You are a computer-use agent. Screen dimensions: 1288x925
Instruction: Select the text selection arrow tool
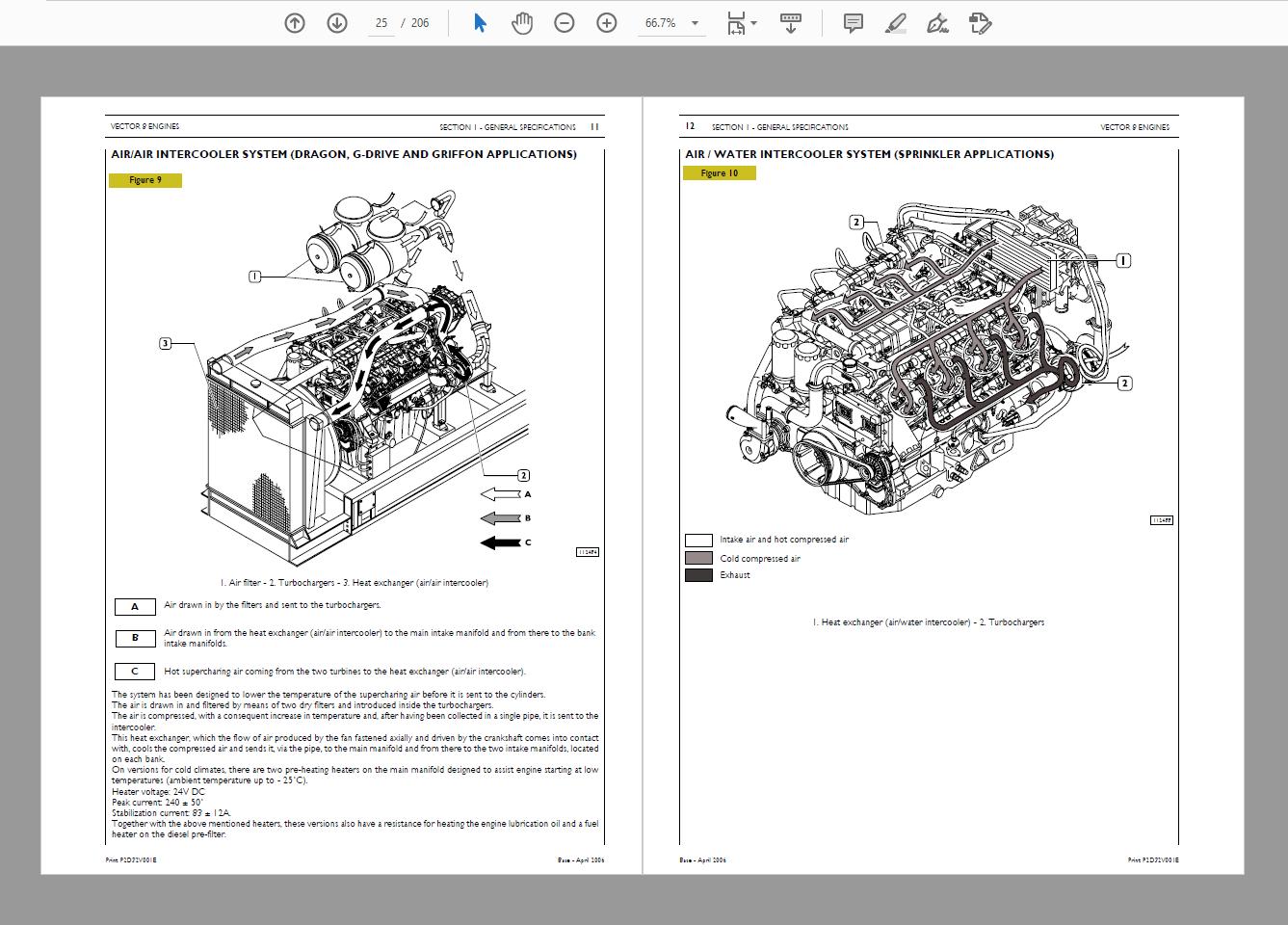[x=480, y=22]
